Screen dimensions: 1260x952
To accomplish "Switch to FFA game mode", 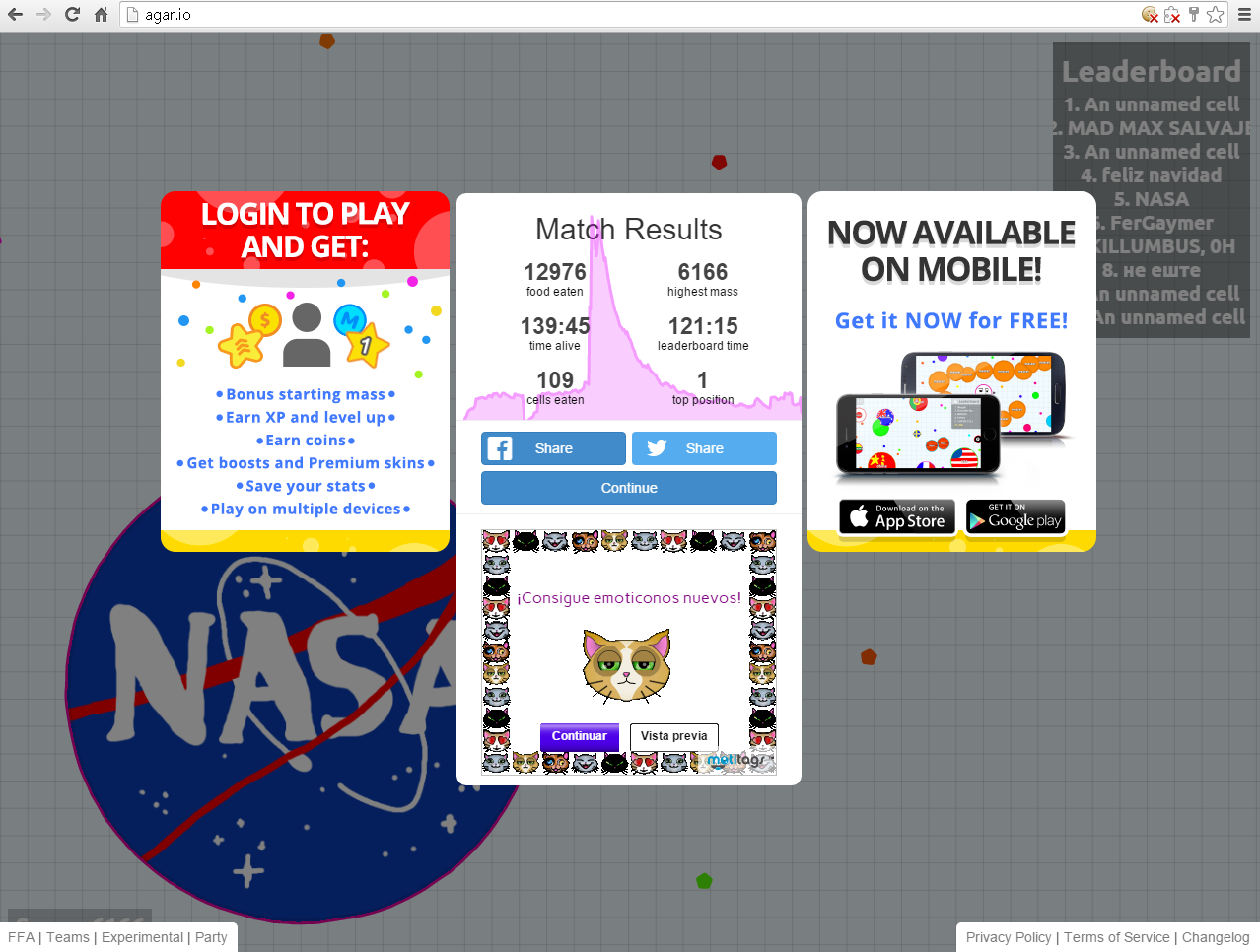I will click(21, 937).
